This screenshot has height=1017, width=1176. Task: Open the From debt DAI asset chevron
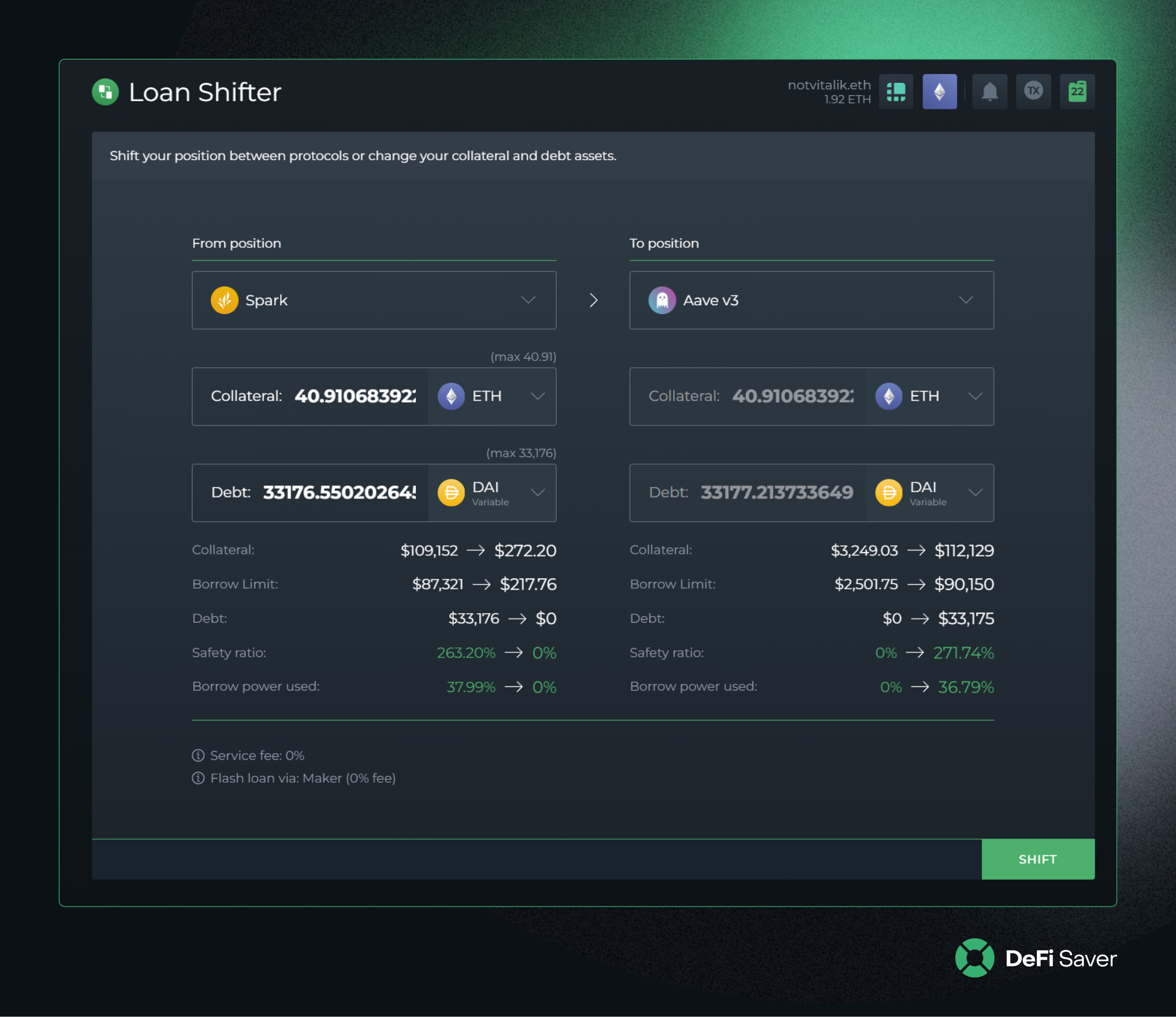pyautogui.click(x=538, y=492)
